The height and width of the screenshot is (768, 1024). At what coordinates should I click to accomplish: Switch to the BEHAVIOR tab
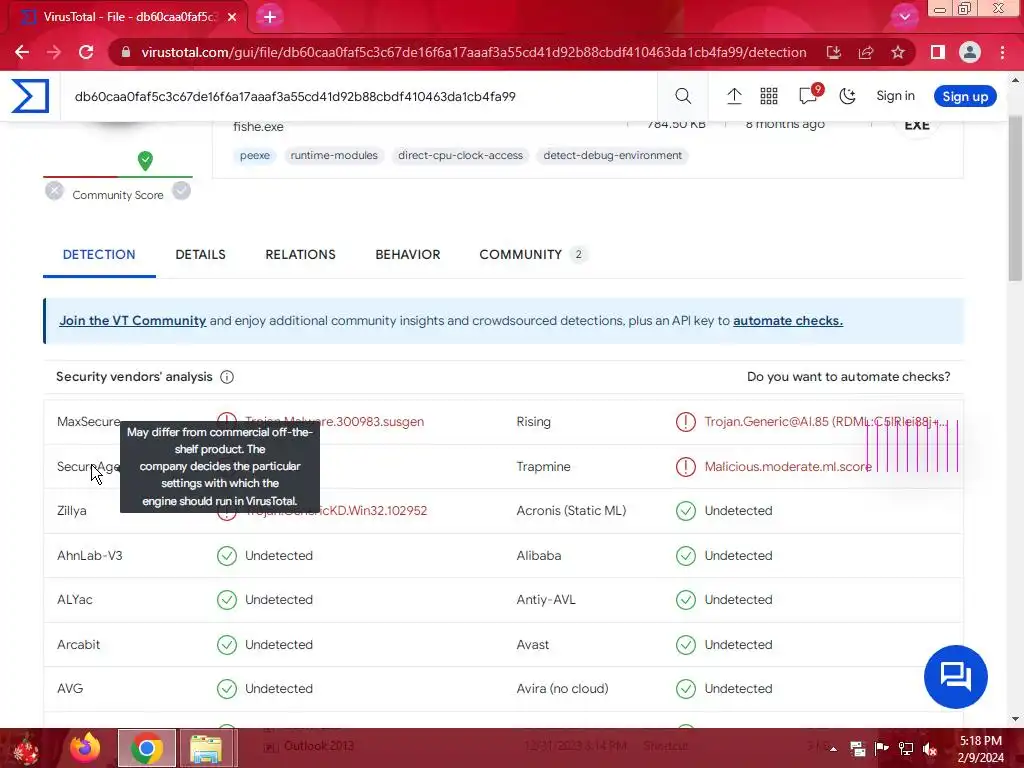pos(408,255)
